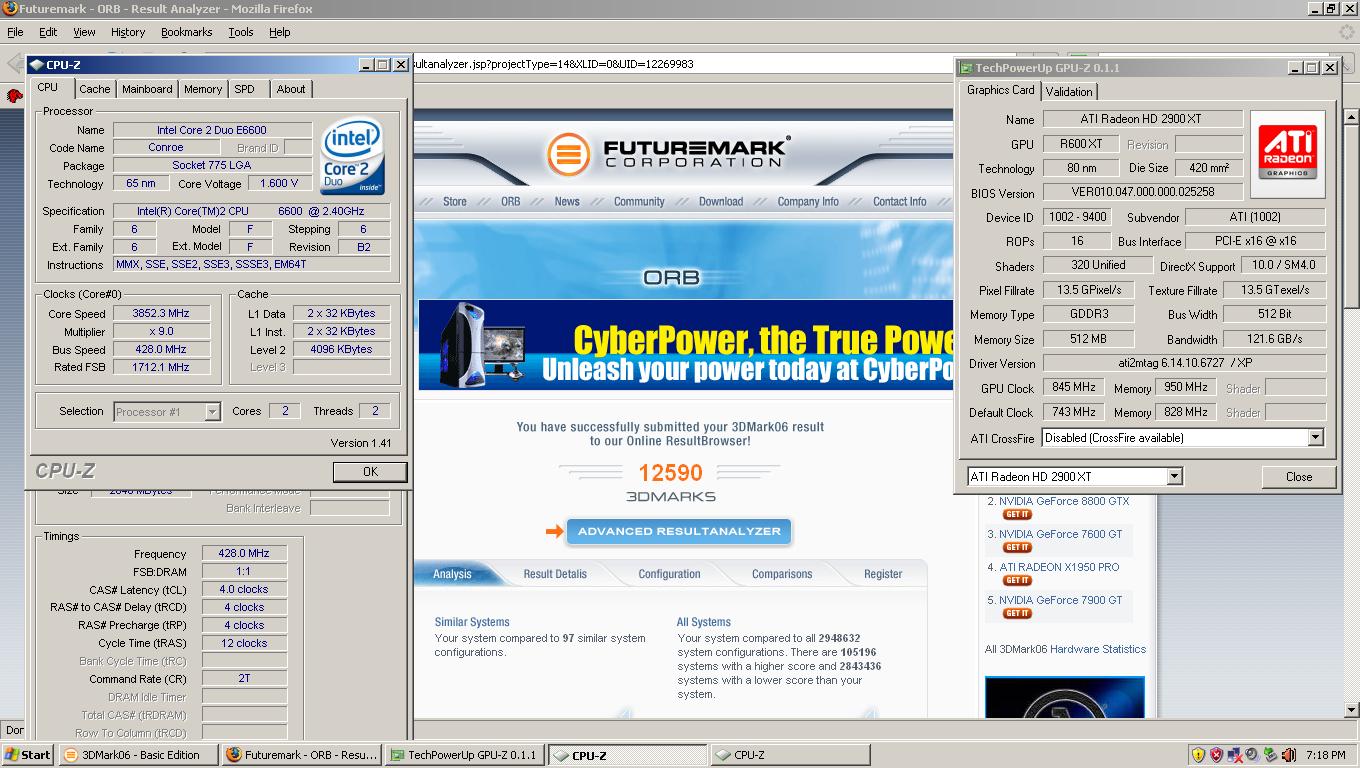Click BIOS Version field in GPU-Z

[1143, 192]
